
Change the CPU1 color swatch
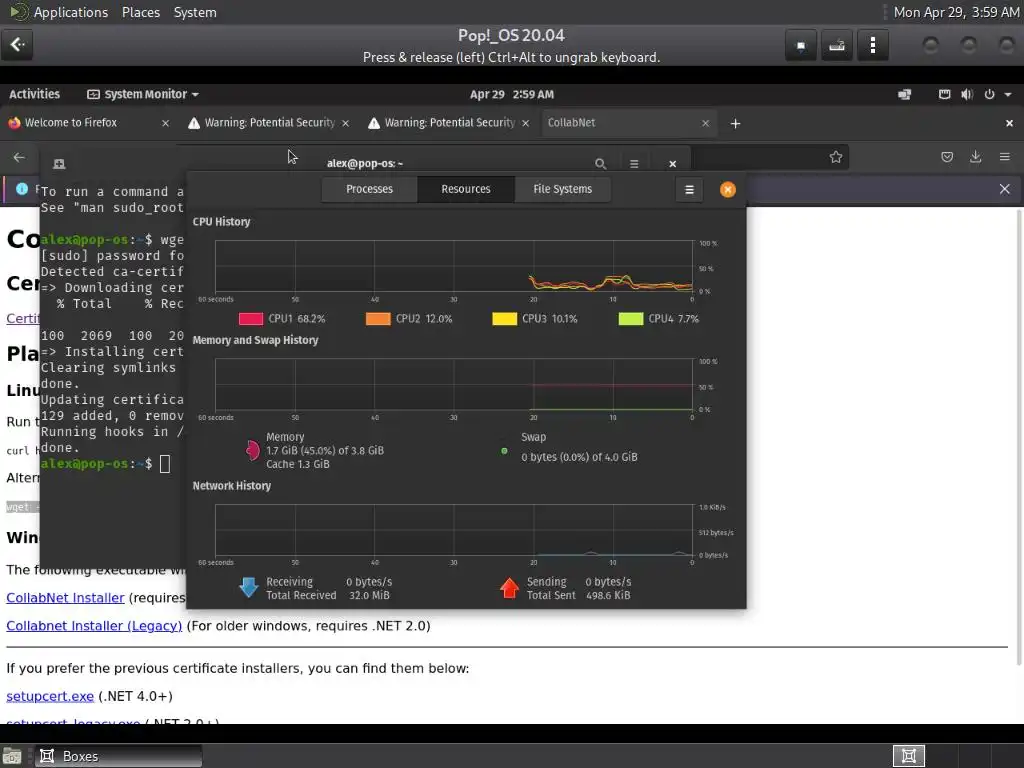[x=251, y=319]
